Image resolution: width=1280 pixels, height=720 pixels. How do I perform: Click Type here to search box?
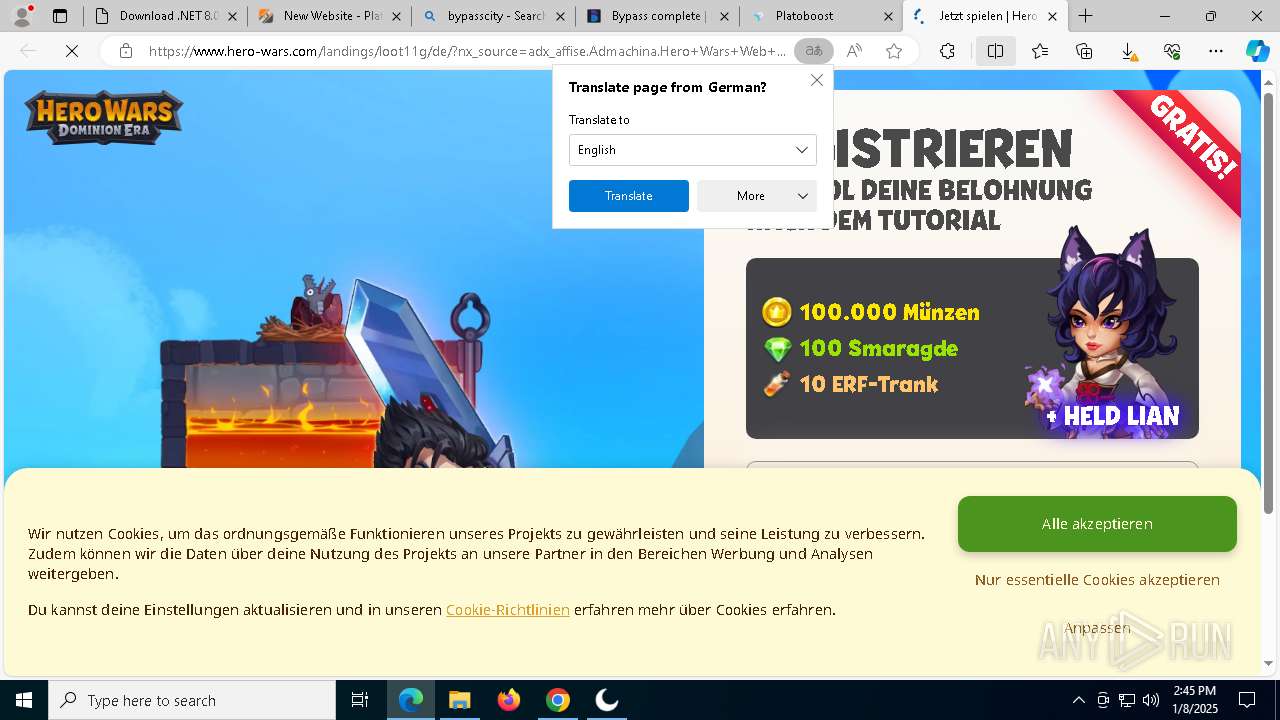(192, 700)
